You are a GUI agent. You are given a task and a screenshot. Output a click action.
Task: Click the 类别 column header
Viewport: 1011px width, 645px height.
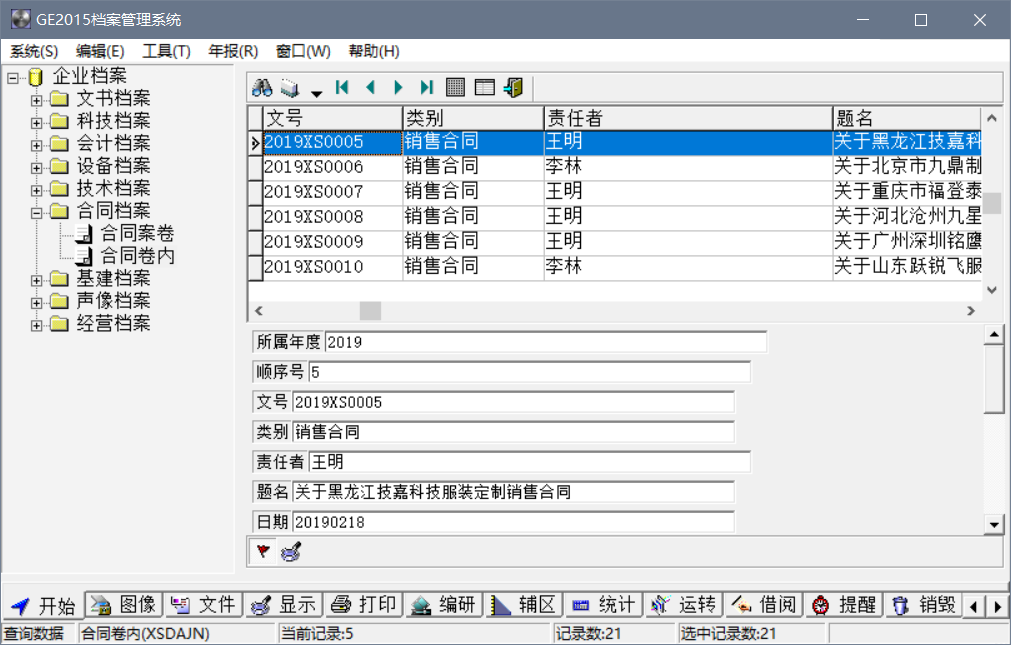[473, 118]
